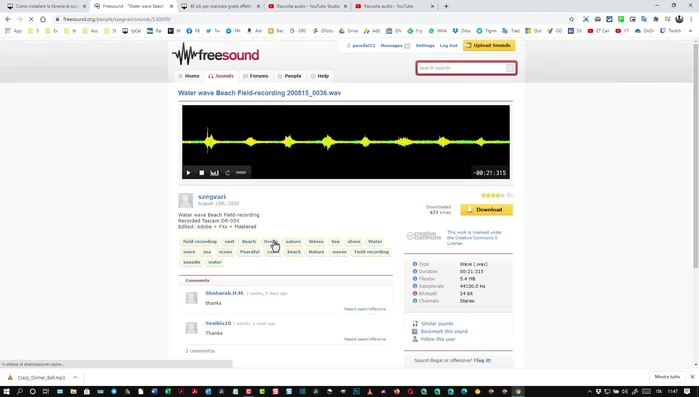Viewport: 699px width, 397px height.
Task: Open the Chrome three-dot menu
Action: 691,19
